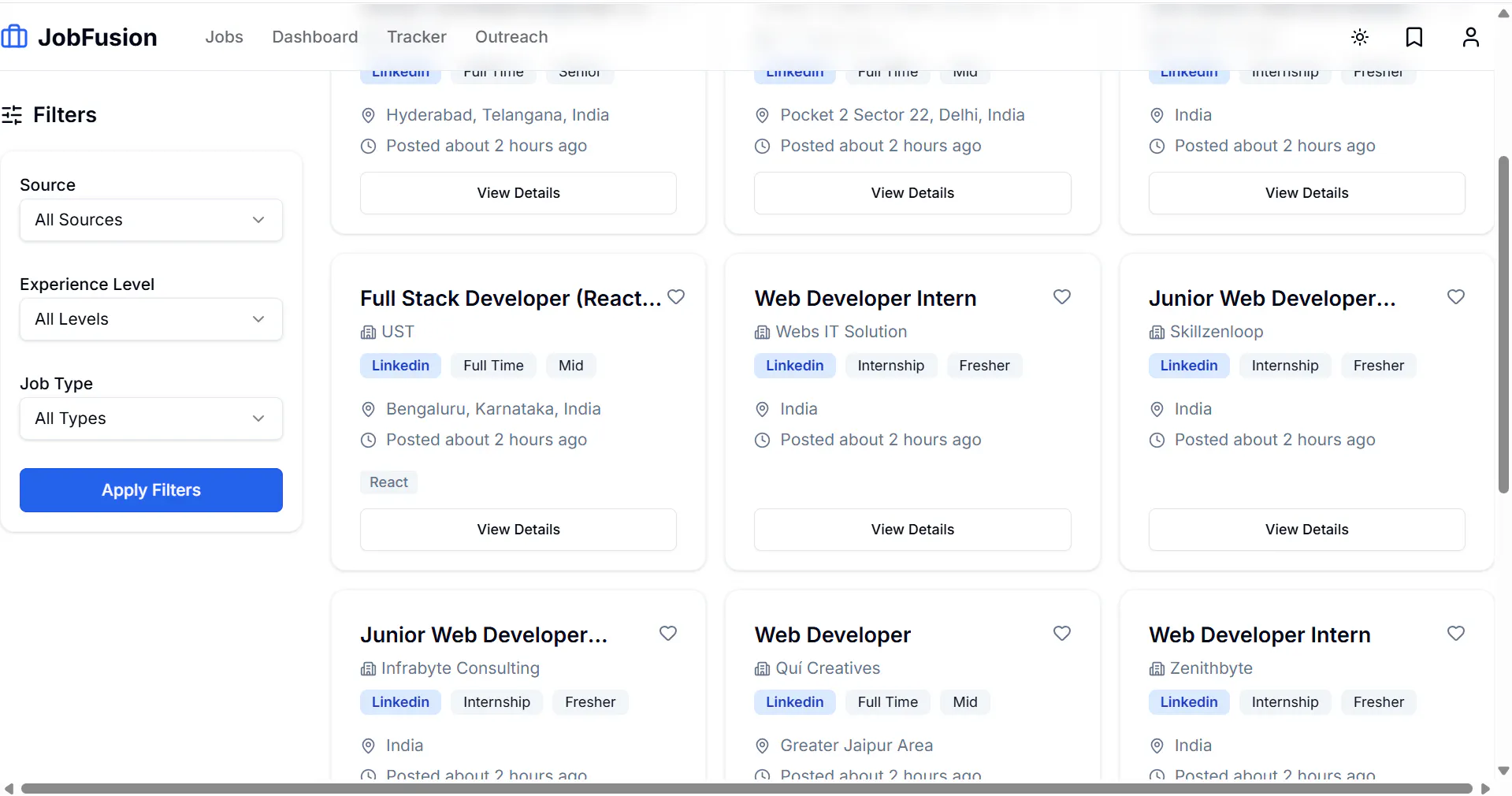Click the location pin in the Webs IT Solution card
The image size is (1512, 796).
(x=762, y=409)
